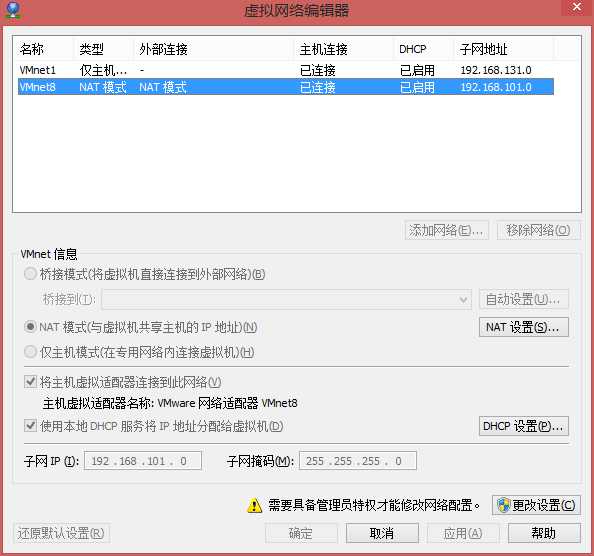Expand the 桥接到 dropdown list

(287, 300)
